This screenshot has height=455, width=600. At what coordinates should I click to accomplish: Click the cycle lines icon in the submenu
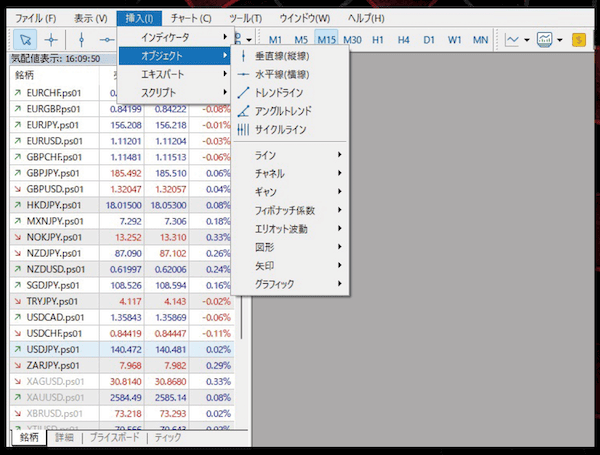[x=243, y=130]
